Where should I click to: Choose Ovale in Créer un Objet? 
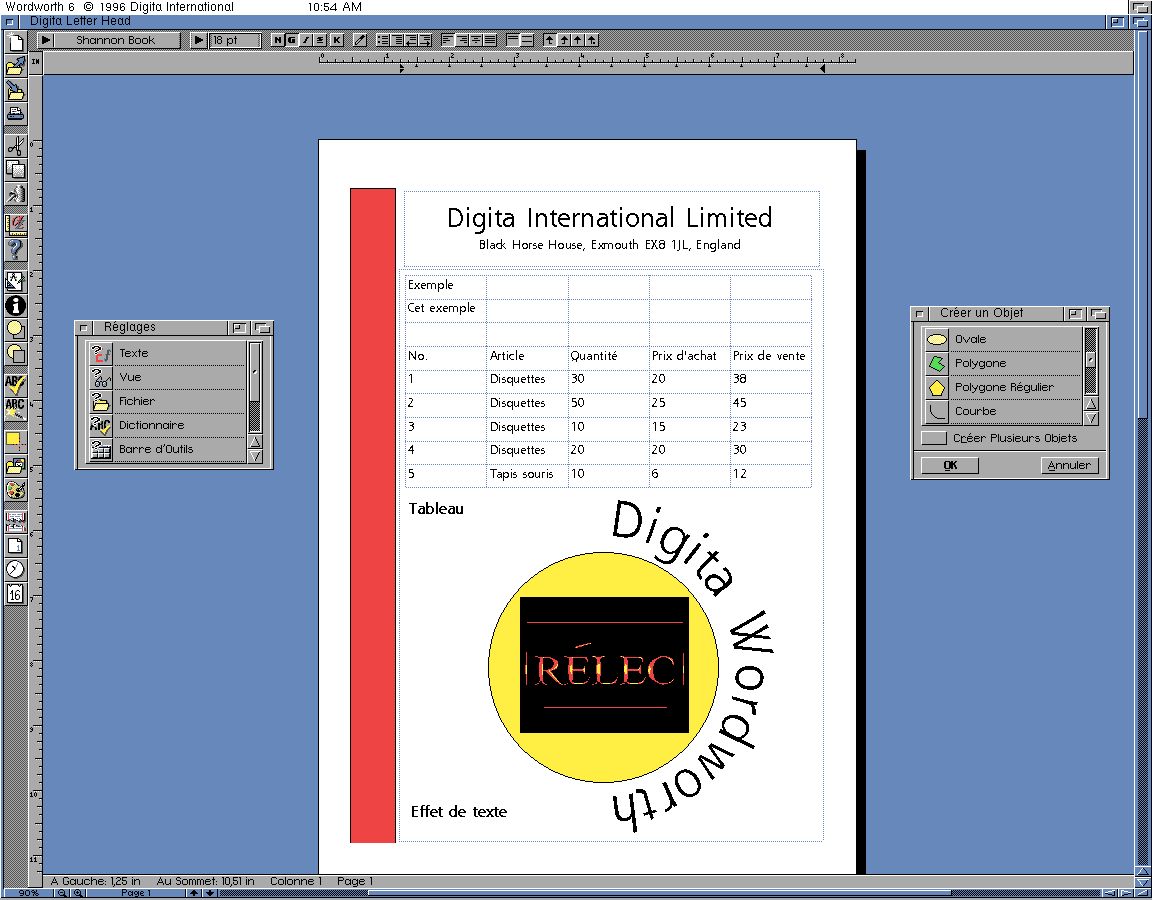click(1002, 339)
